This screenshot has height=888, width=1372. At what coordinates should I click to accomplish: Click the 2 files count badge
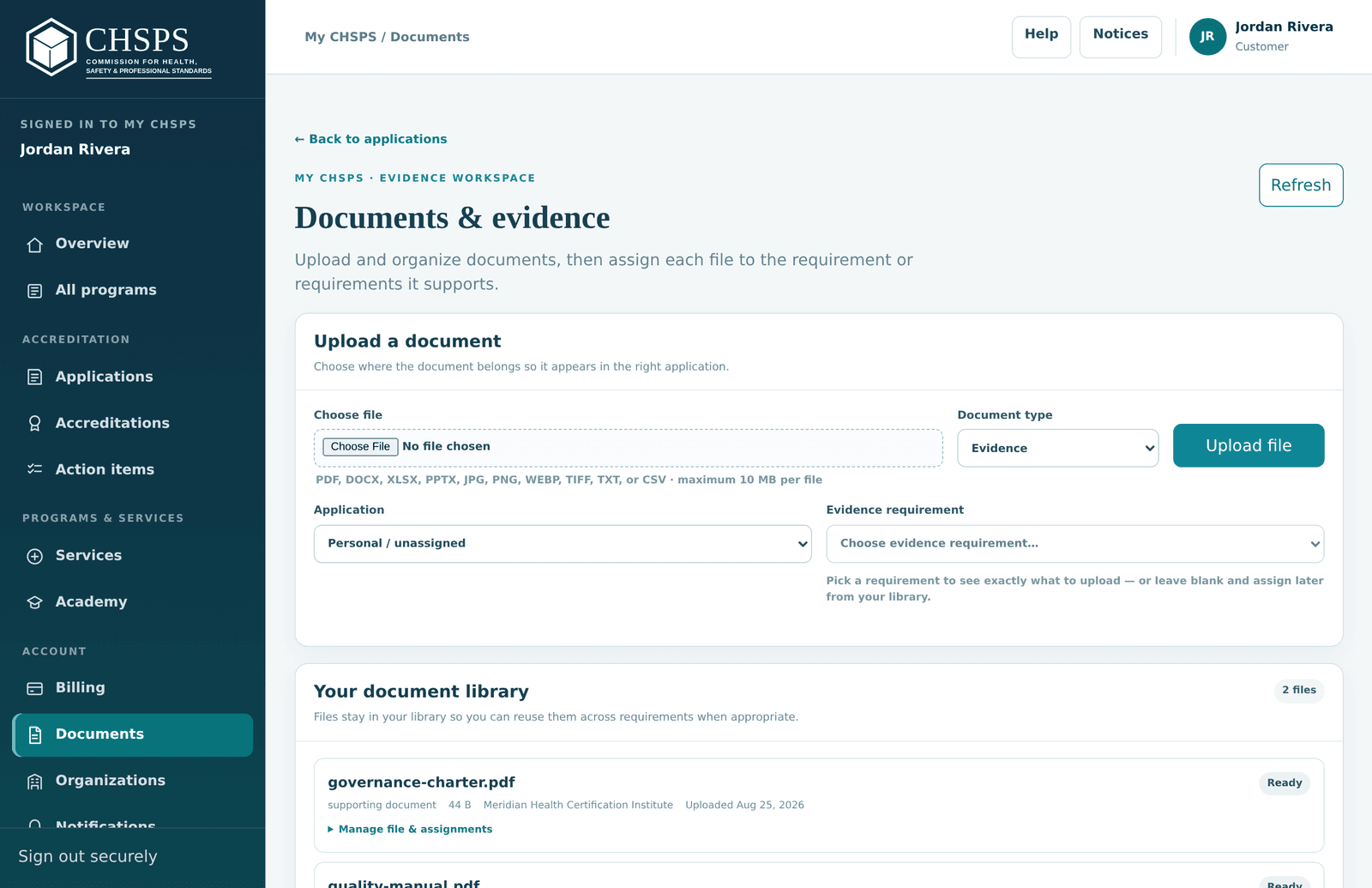click(1299, 690)
